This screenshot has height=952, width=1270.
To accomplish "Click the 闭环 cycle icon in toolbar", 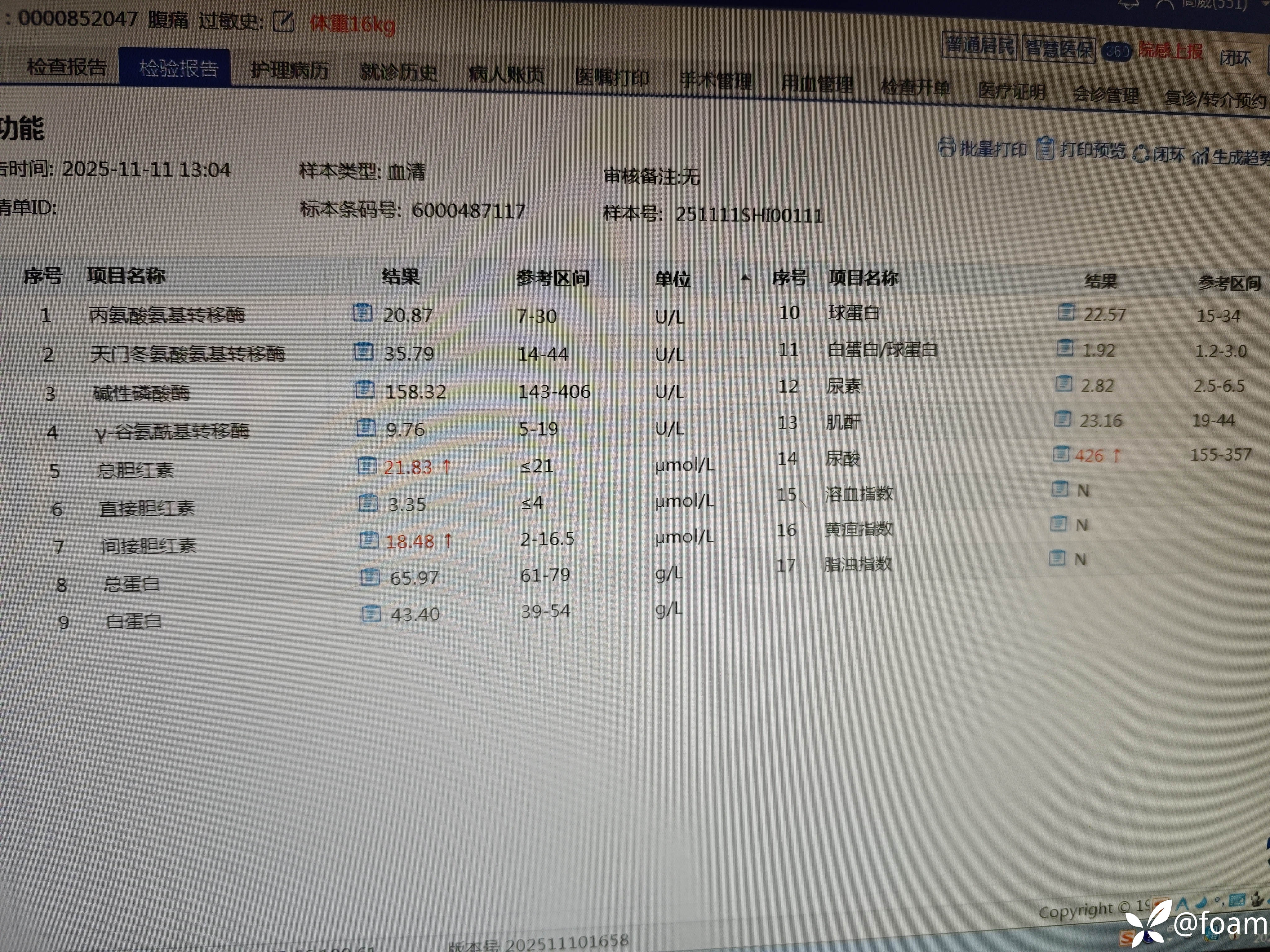I will click(1141, 154).
